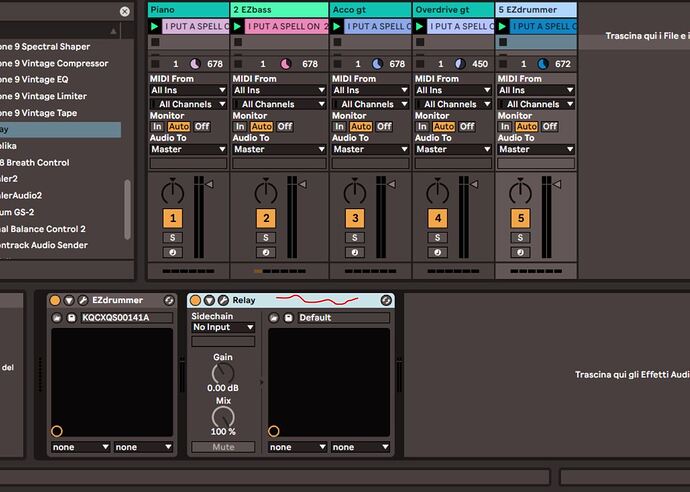
Task: Save EZdrummer preset with disk icon
Action: pyautogui.click(x=71, y=317)
